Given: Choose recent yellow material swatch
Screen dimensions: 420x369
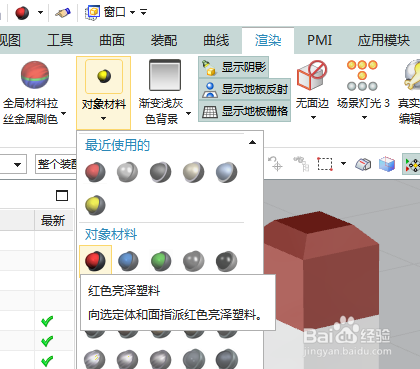Looking at the screenshot, I should point(95,205).
